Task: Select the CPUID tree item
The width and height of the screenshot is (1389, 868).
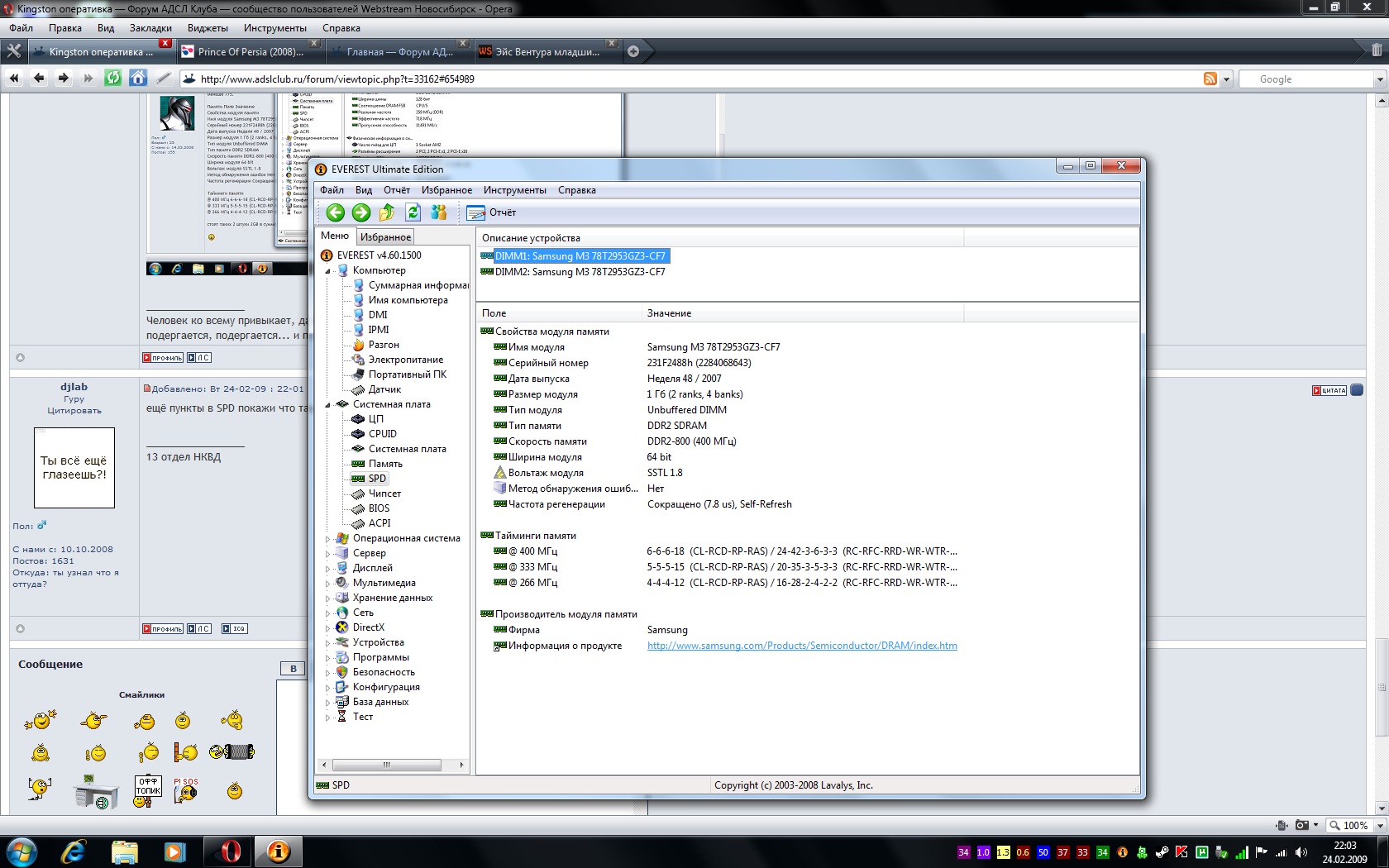Action: pyautogui.click(x=383, y=434)
